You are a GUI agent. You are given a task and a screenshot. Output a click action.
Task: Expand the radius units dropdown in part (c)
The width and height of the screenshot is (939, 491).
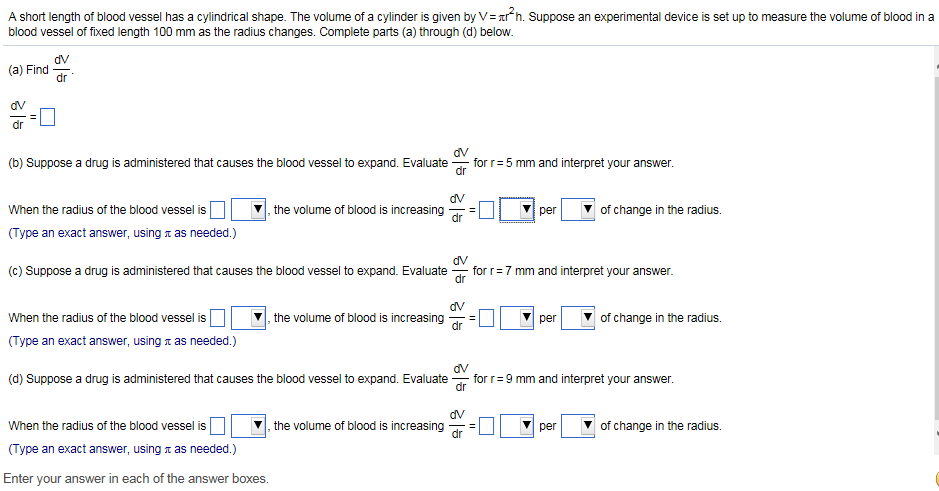click(x=249, y=318)
